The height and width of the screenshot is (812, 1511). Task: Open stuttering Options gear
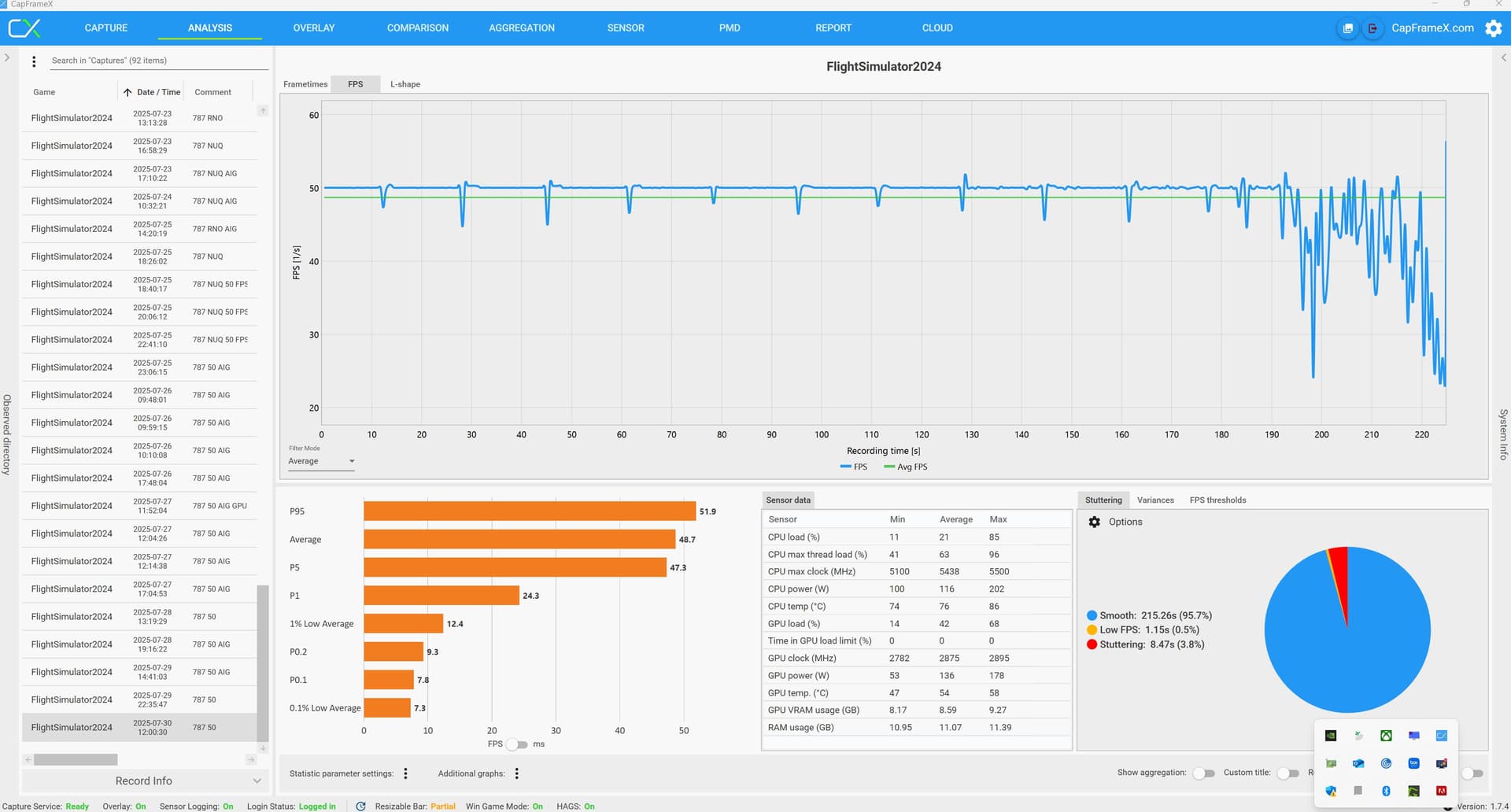coord(1094,522)
